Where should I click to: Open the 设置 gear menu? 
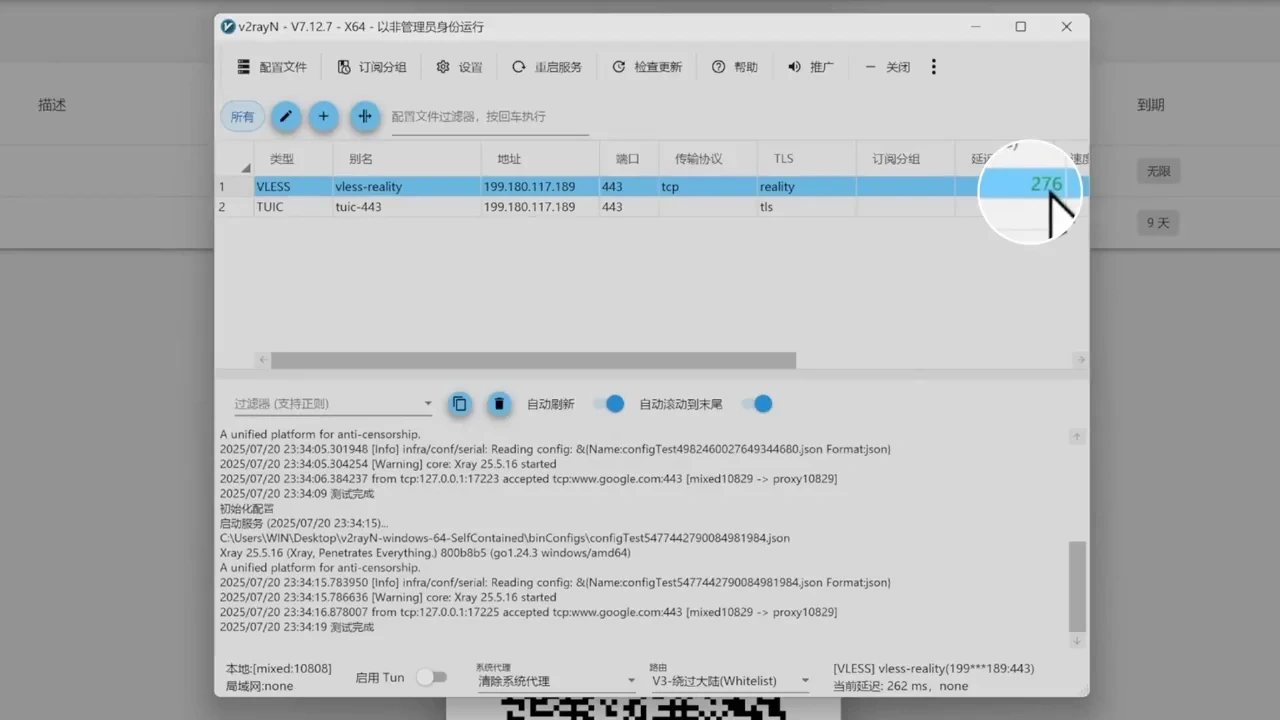tap(459, 67)
